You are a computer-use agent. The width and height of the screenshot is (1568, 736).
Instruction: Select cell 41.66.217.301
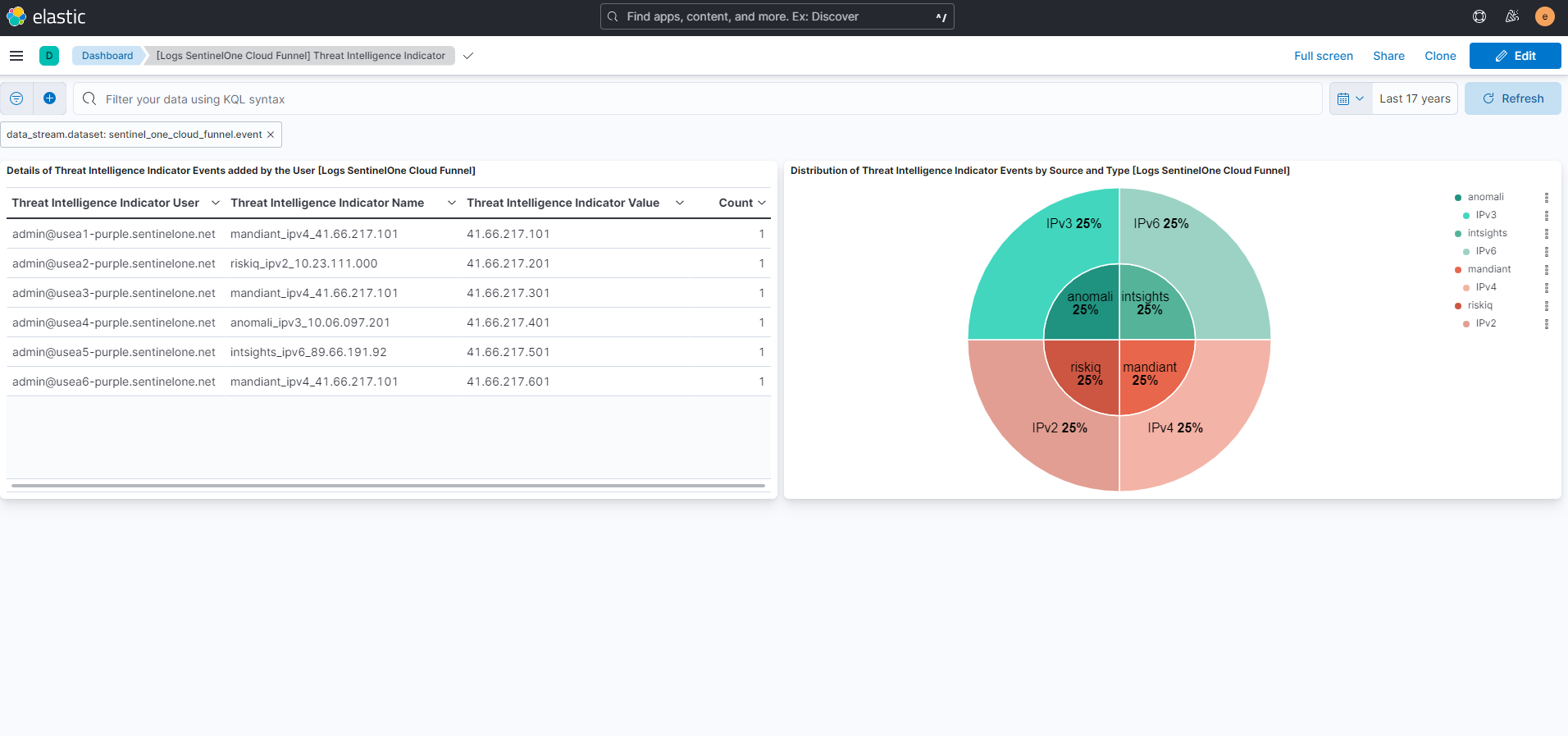(x=508, y=293)
